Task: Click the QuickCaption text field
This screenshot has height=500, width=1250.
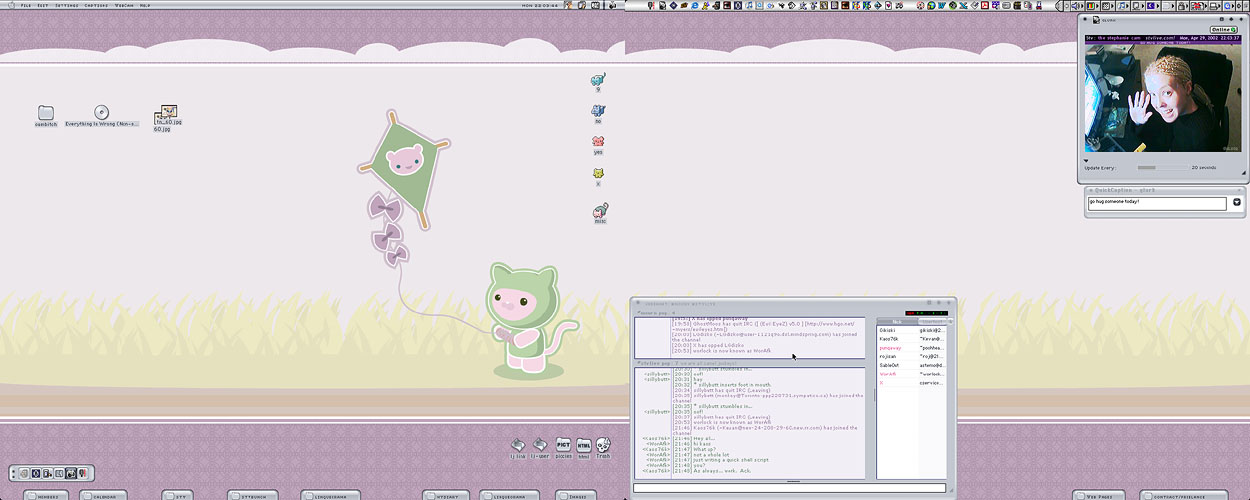Action: [x=1157, y=202]
